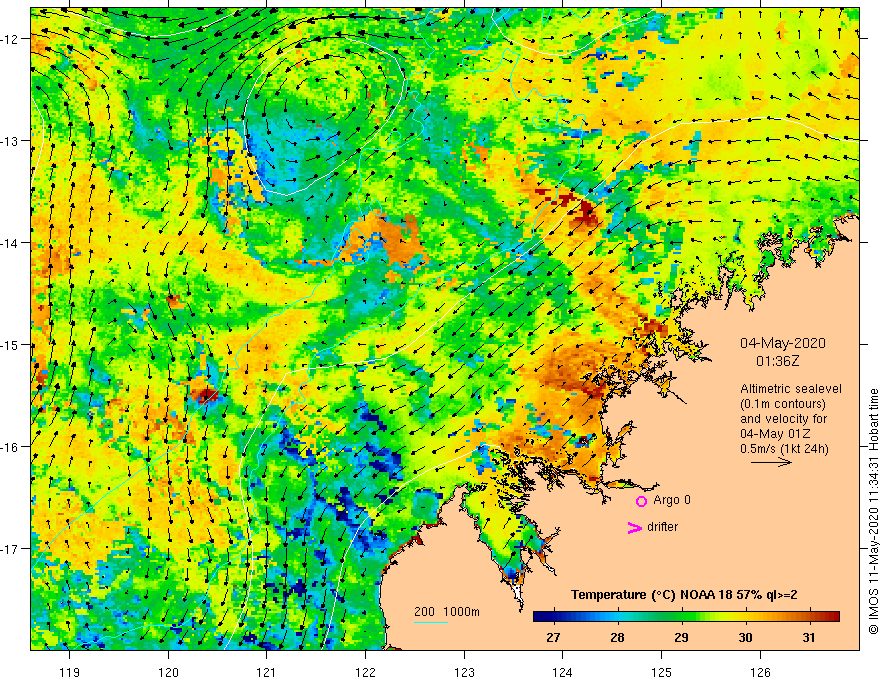The height and width of the screenshot is (680, 880).
Task: Click the 'Argo 0' legend label
Action: pyautogui.click(x=672, y=500)
